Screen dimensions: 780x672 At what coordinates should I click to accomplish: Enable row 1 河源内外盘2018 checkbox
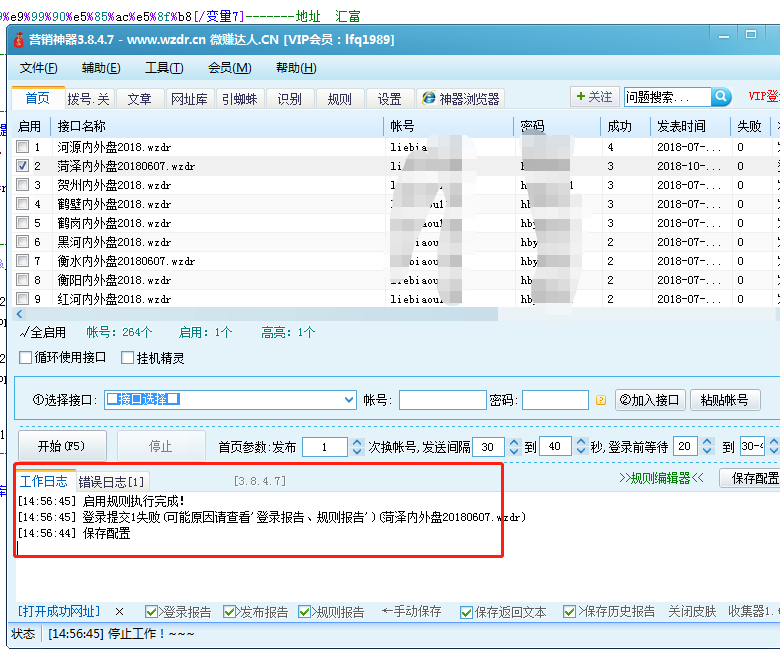(x=22, y=147)
